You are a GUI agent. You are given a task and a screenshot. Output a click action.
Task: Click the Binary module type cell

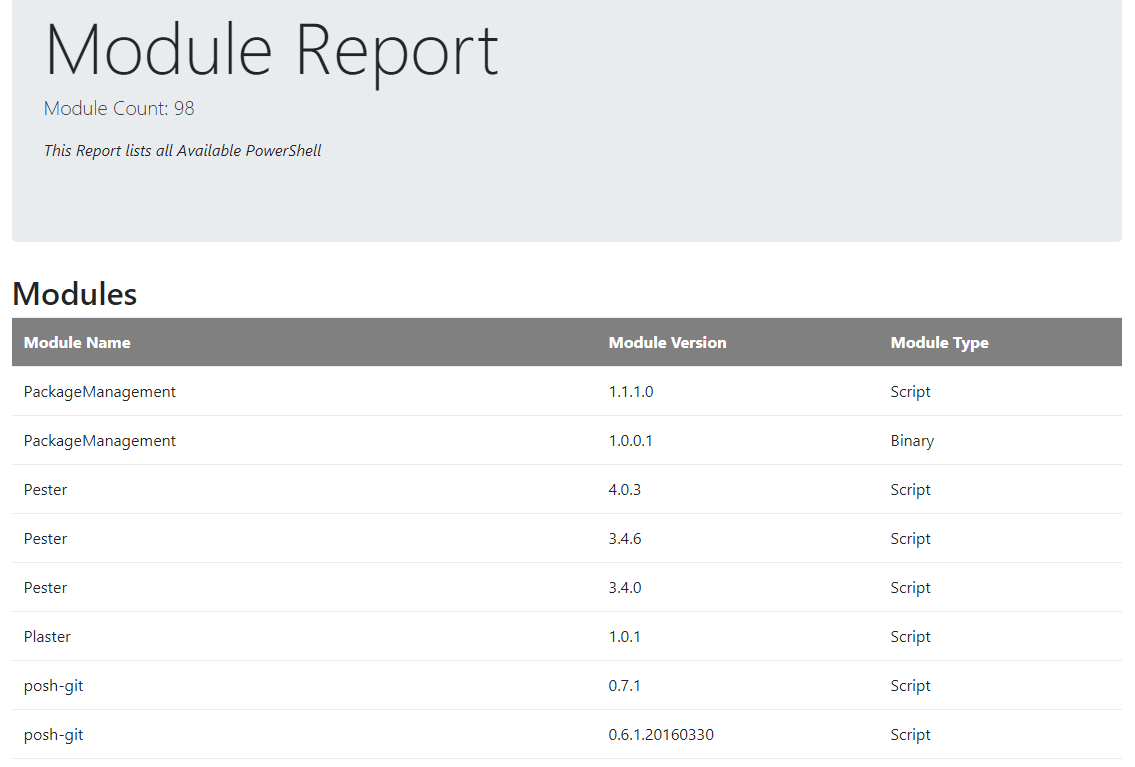[911, 441]
